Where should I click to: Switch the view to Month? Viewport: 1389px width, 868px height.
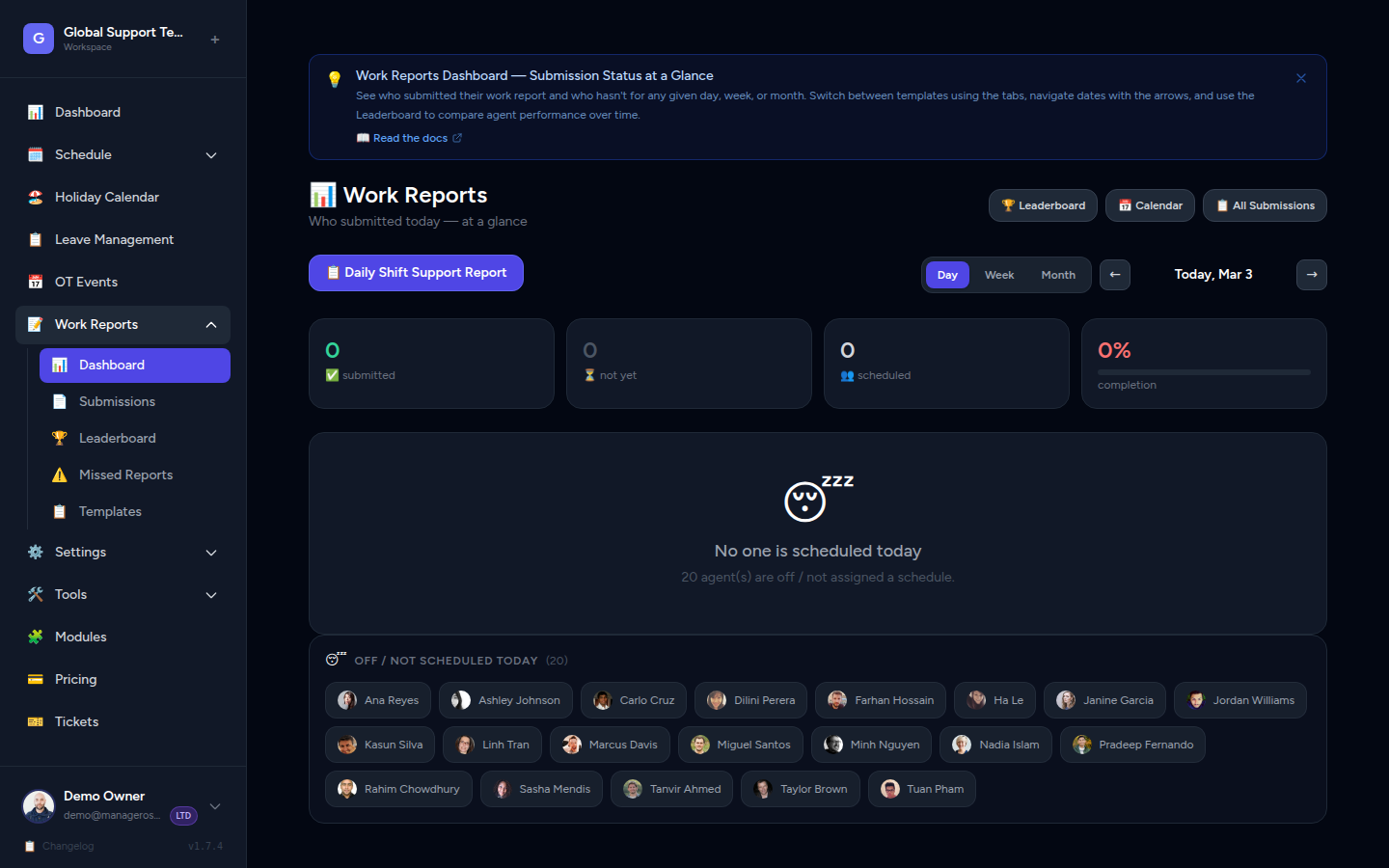click(1057, 275)
